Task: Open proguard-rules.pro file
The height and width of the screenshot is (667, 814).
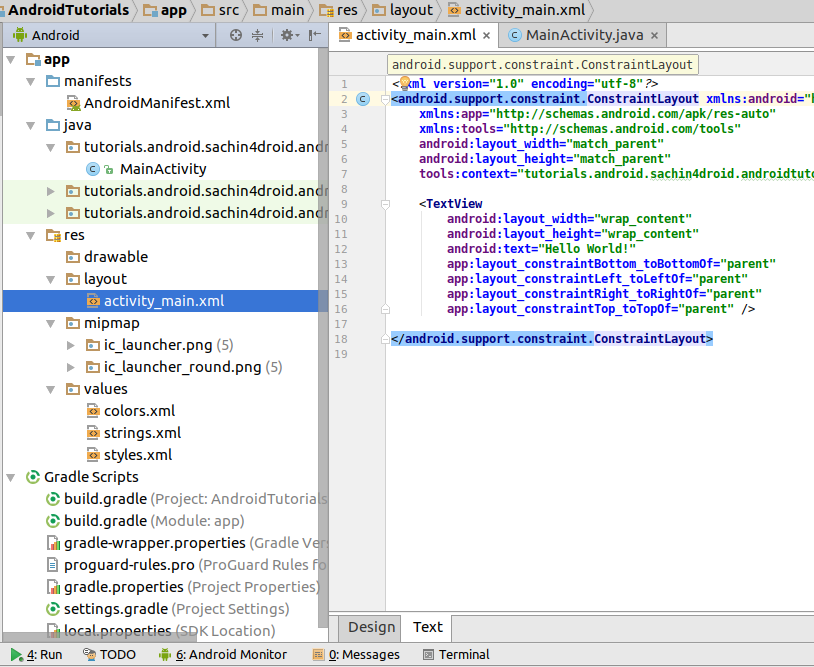Action: point(187,565)
